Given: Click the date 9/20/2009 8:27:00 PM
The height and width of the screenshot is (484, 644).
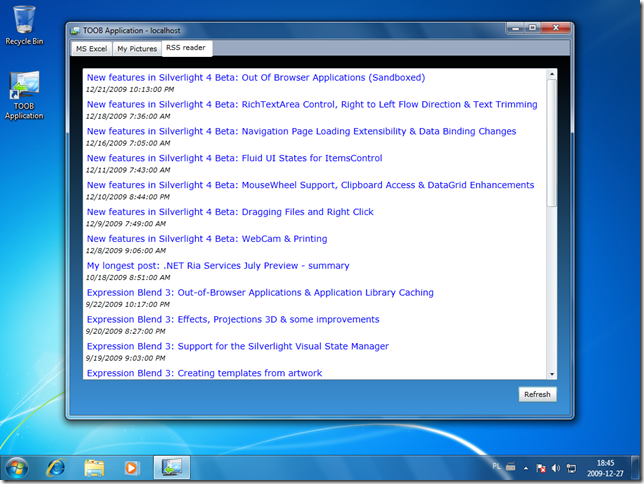Looking at the screenshot, I should click(x=126, y=331).
